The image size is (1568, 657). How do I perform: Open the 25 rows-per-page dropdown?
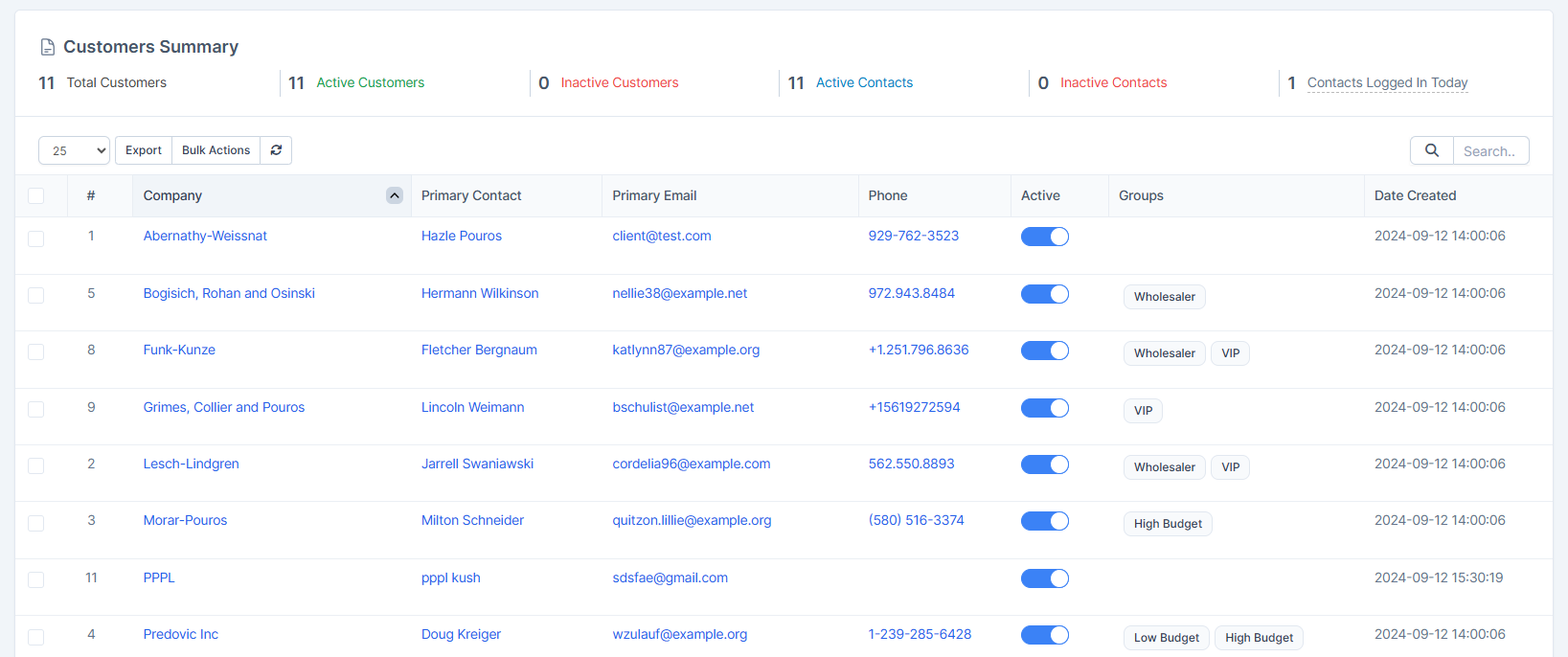[75, 150]
